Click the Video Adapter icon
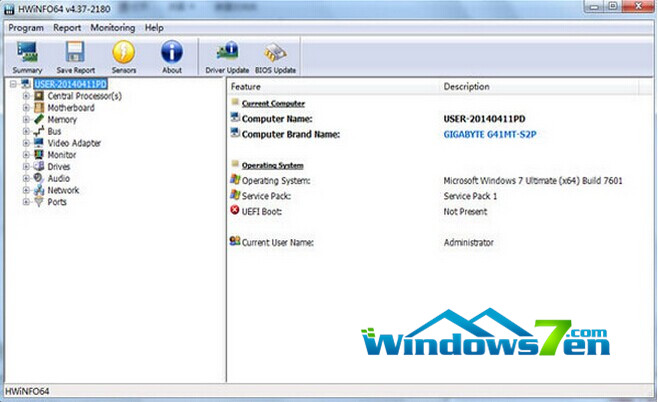 click(x=39, y=143)
